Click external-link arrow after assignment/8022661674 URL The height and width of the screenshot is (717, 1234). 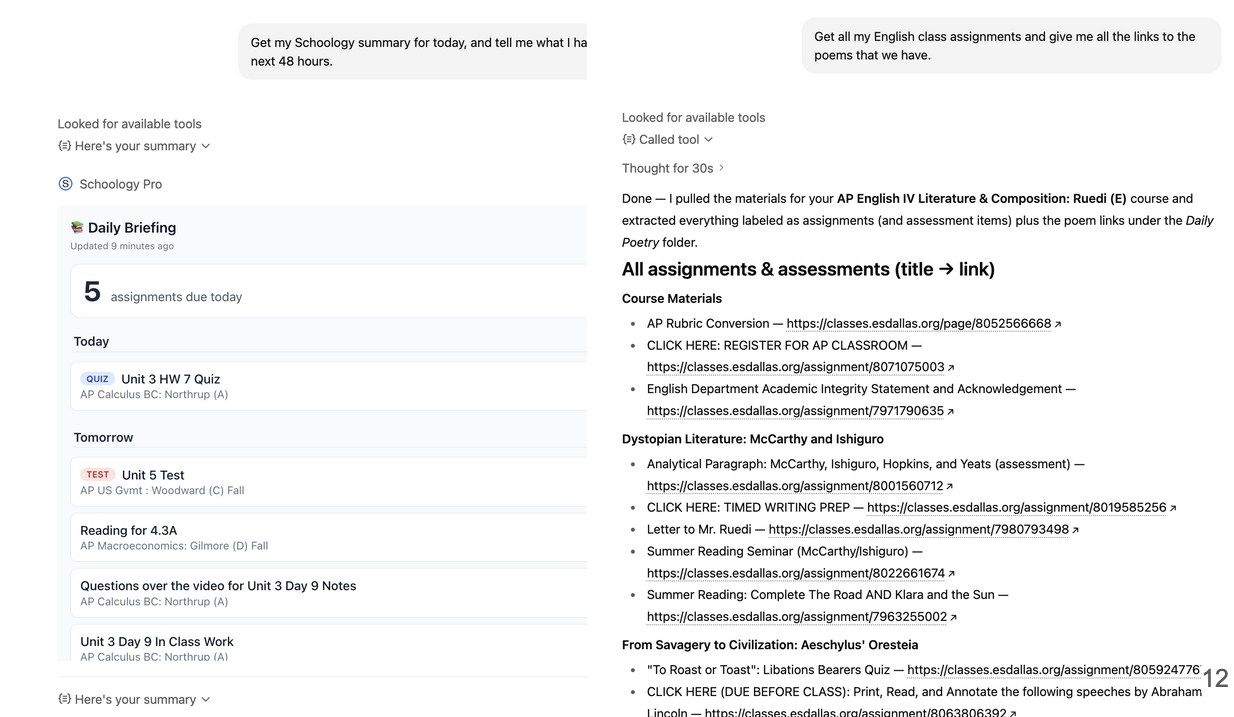click(x=952, y=574)
